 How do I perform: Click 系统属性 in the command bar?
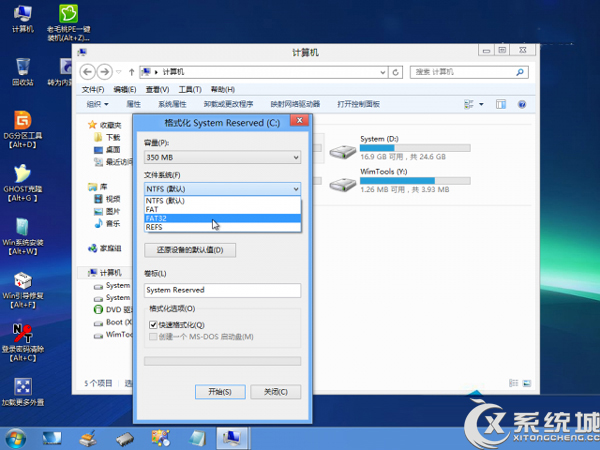(172, 104)
